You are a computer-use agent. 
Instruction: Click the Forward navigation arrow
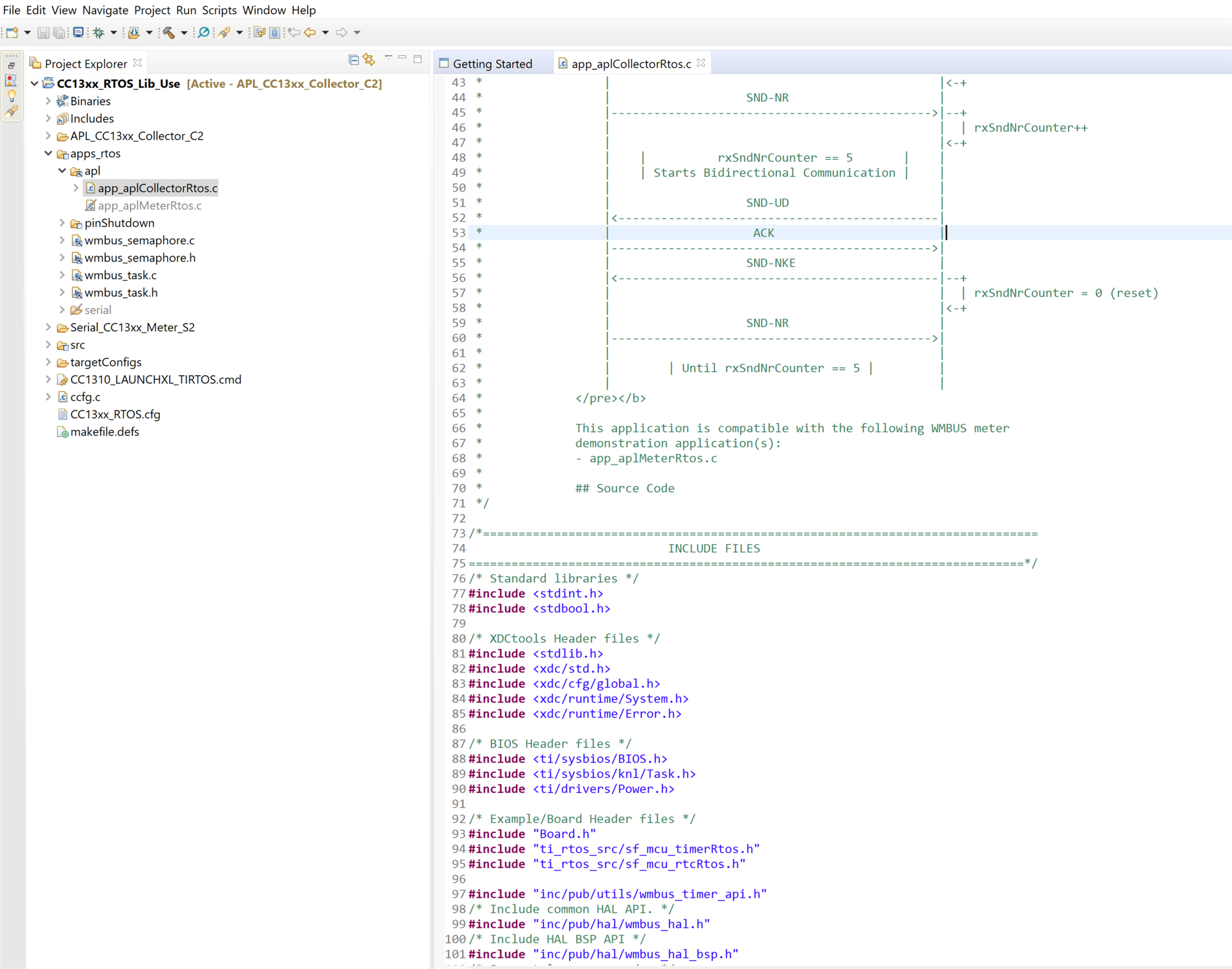[x=342, y=33]
